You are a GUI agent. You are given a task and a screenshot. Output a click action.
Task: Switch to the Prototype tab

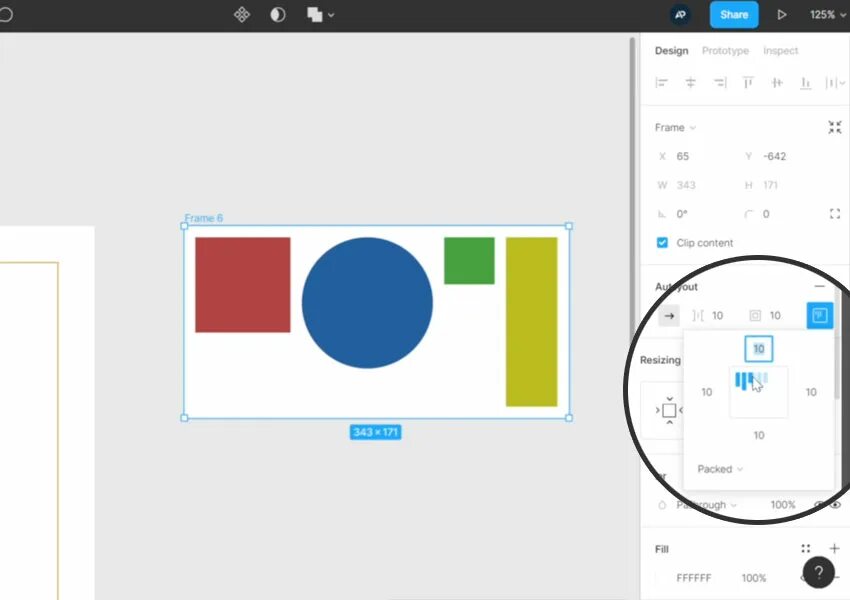(x=725, y=50)
